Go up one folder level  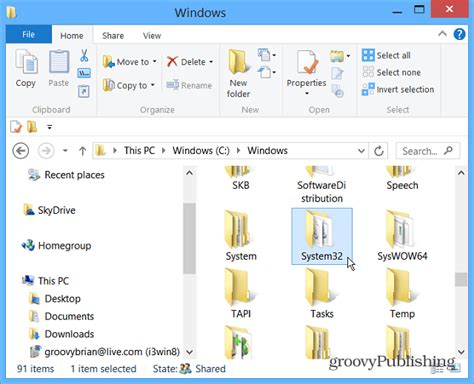coord(82,151)
